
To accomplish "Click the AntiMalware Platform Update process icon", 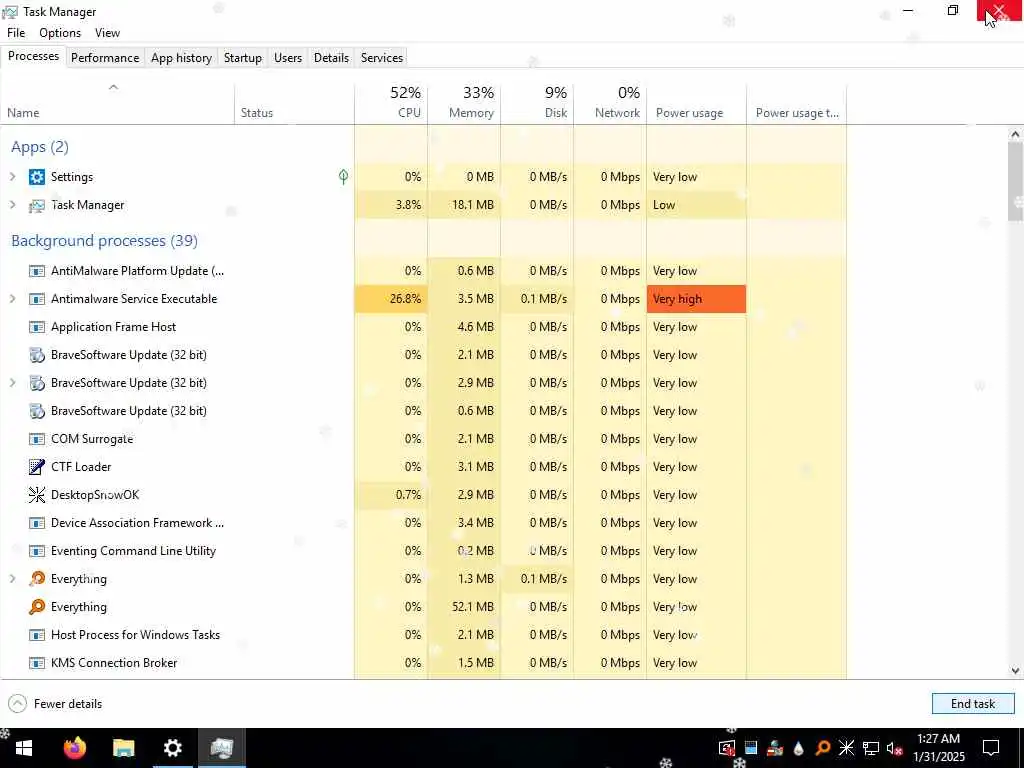I will coord(37,271).
